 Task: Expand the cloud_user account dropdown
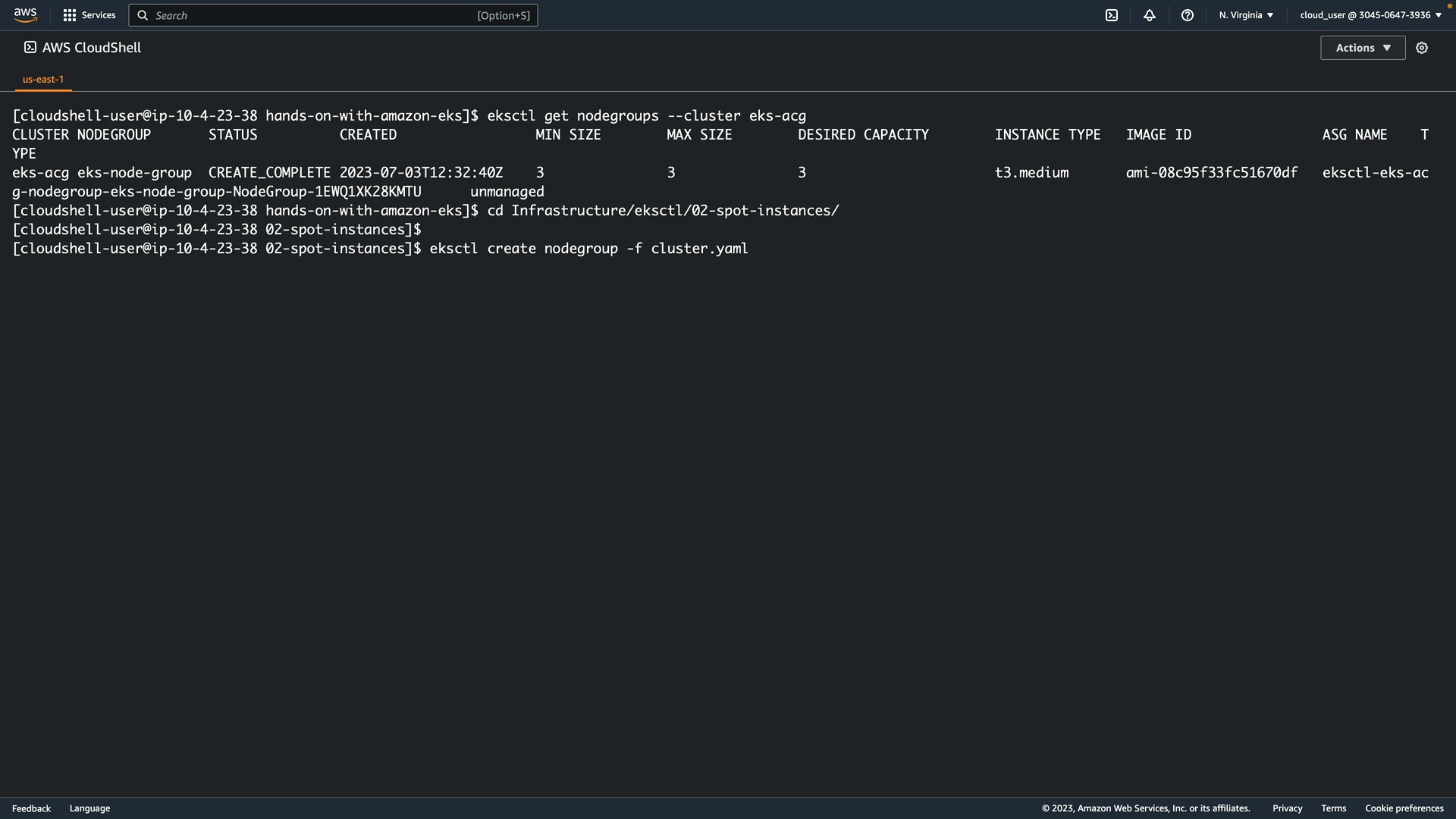(x=1370, y=15)
